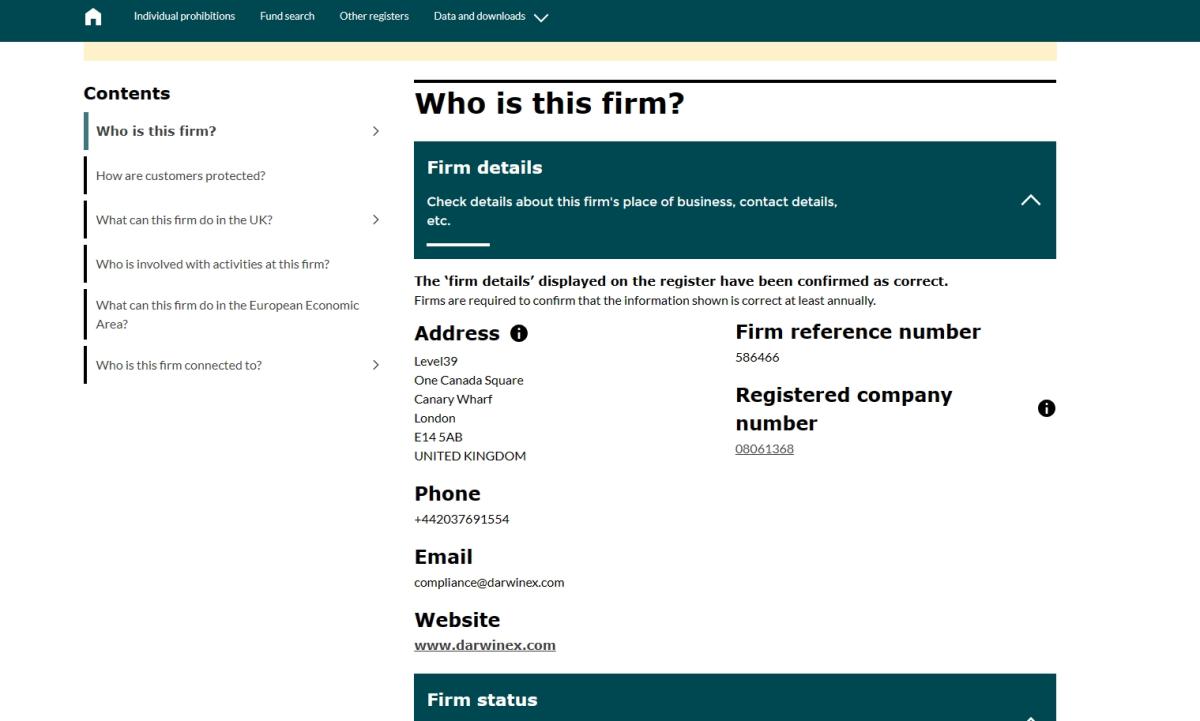This screenshot has height=721, width=1200.
Task: Jump to 'How are customers protected?' section
Action: pyautogui.click(x=181, y=176)
